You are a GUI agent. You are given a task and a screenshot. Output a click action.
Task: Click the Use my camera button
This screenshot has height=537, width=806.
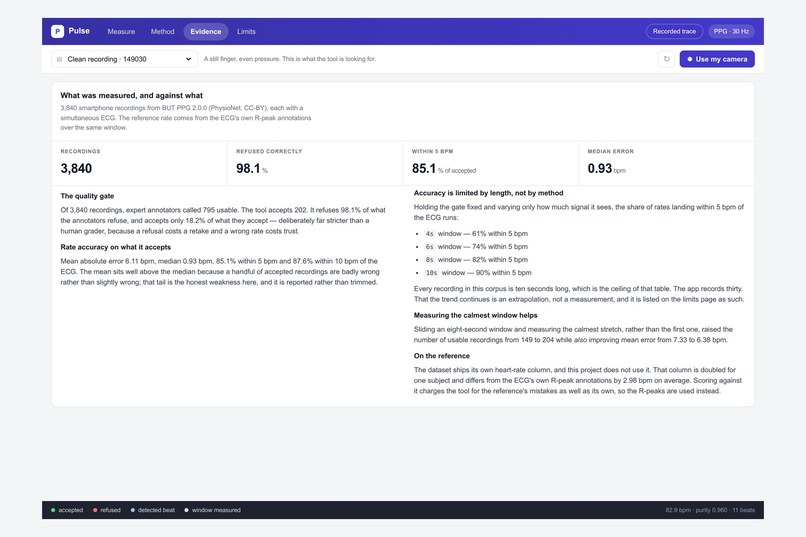coord(717,59)
